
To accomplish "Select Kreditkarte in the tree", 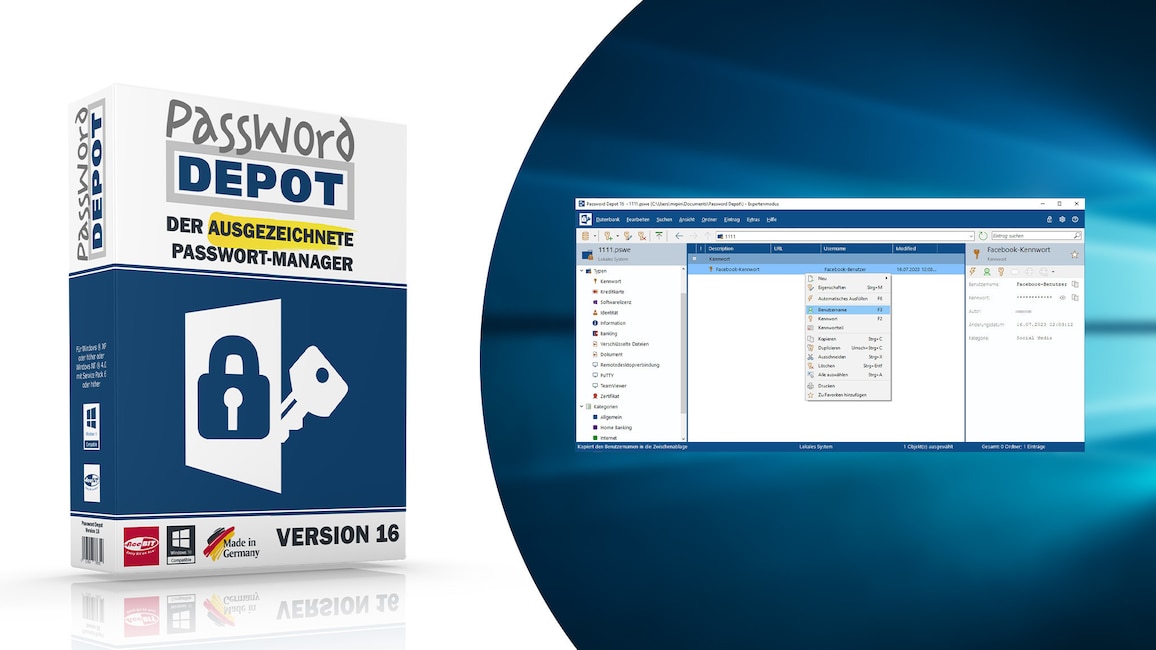I will point(612,291).
